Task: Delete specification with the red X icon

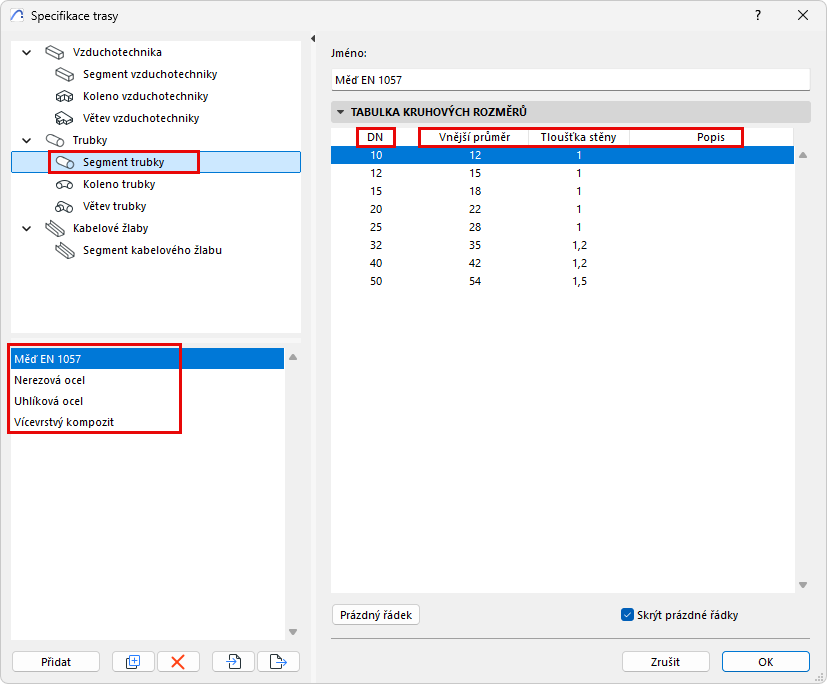Action: point(178,661)
